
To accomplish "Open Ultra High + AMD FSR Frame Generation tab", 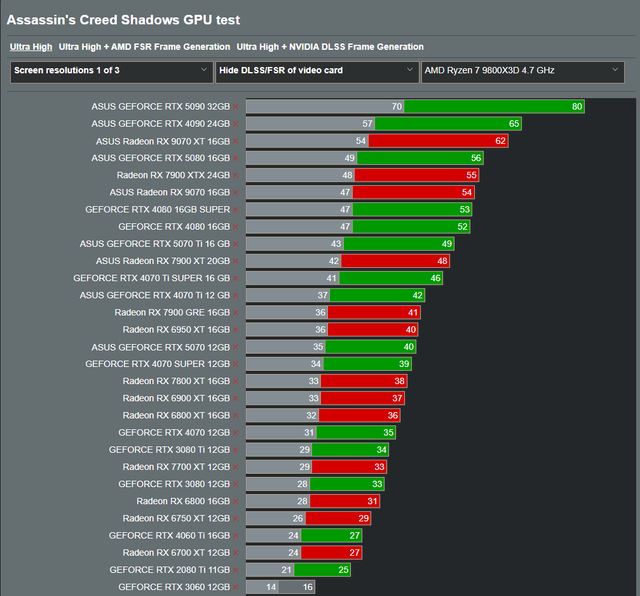I will click(144, 47).
